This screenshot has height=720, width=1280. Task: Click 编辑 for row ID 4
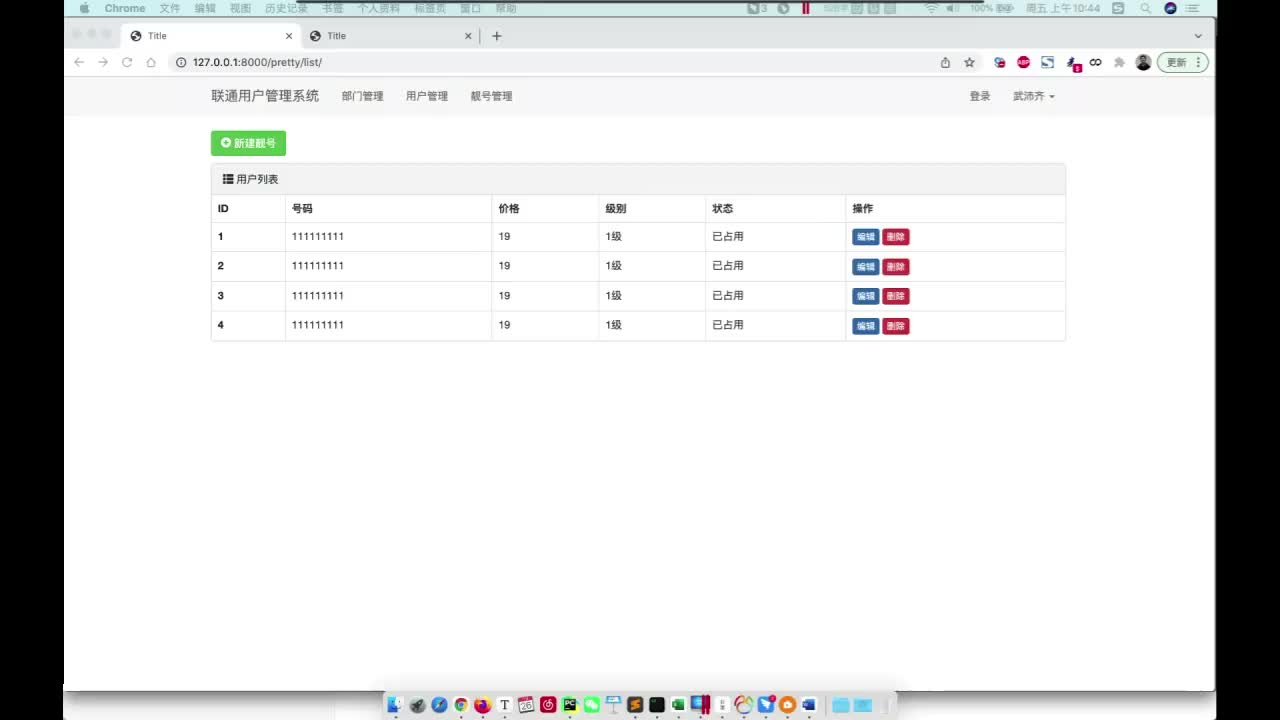(866, 326)
